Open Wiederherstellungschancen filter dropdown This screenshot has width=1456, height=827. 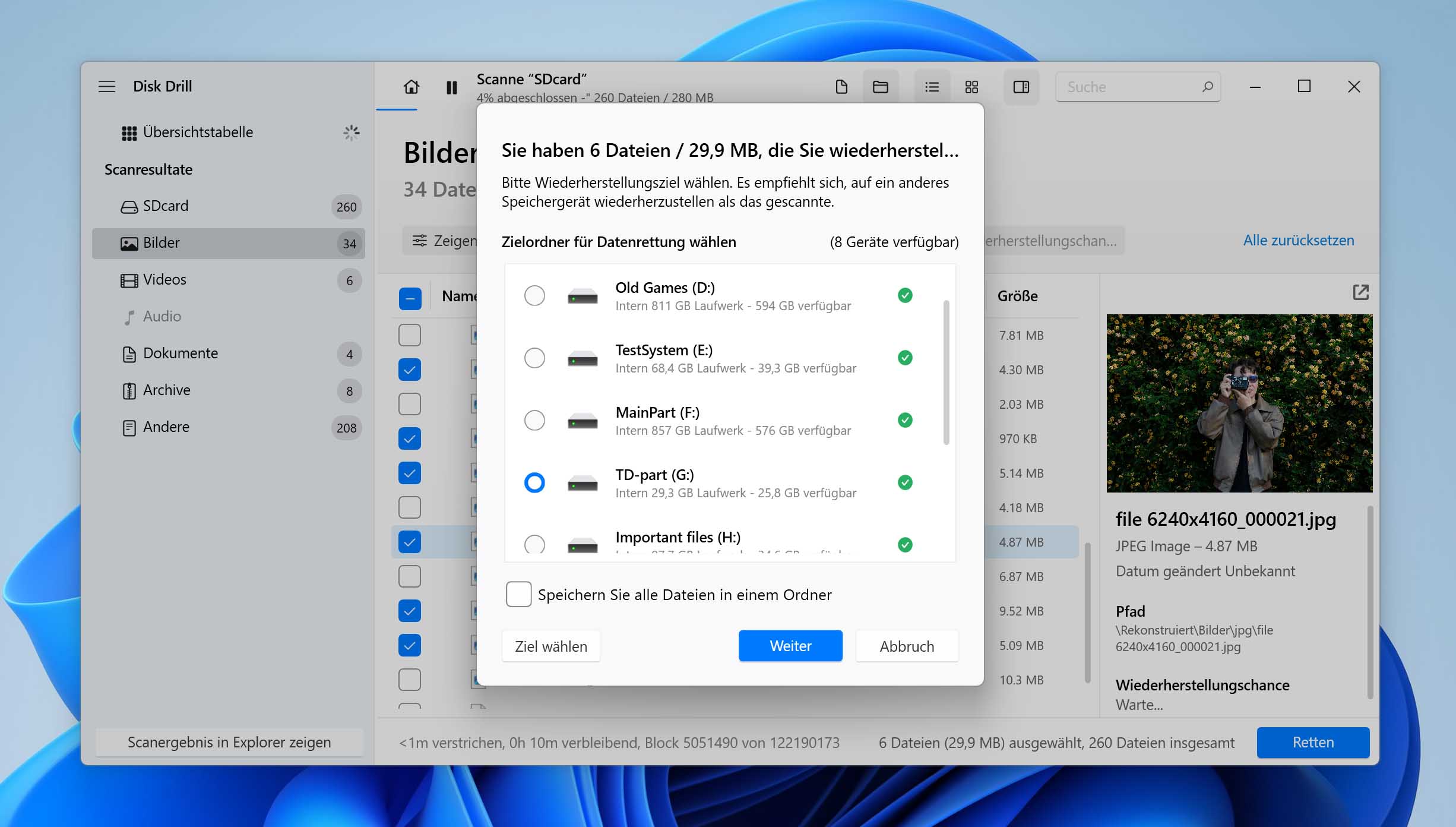pos(1054,241)
